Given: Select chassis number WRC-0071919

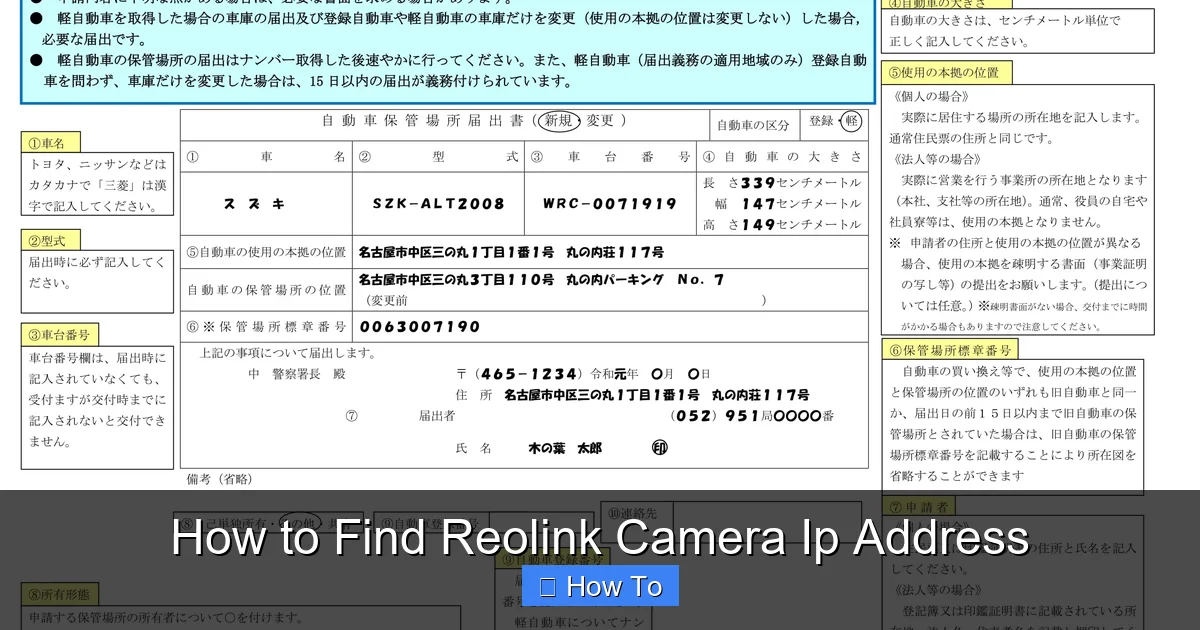Looking at the screenshot, I should pyautogui.click(x=610, y=204).
